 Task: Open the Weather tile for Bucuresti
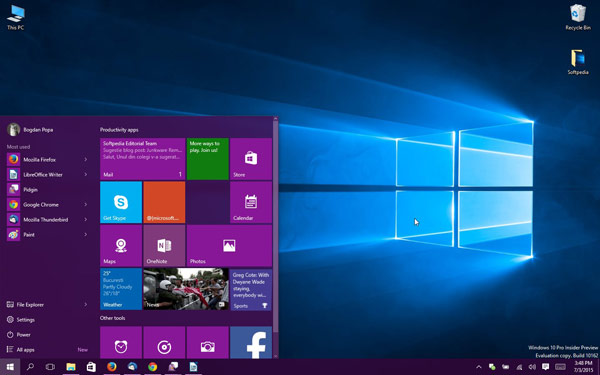pos(121,289)
